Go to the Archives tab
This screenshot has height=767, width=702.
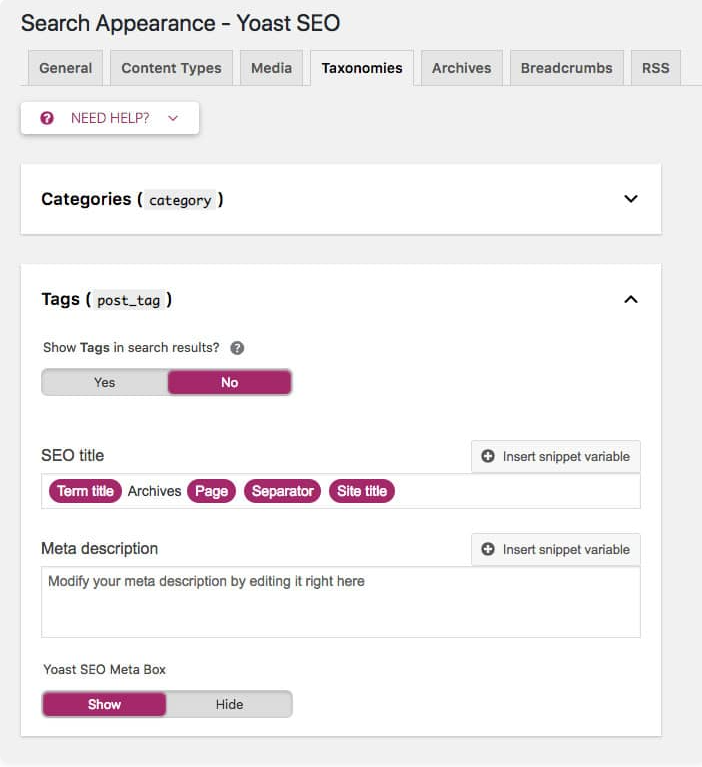(461, 68)
